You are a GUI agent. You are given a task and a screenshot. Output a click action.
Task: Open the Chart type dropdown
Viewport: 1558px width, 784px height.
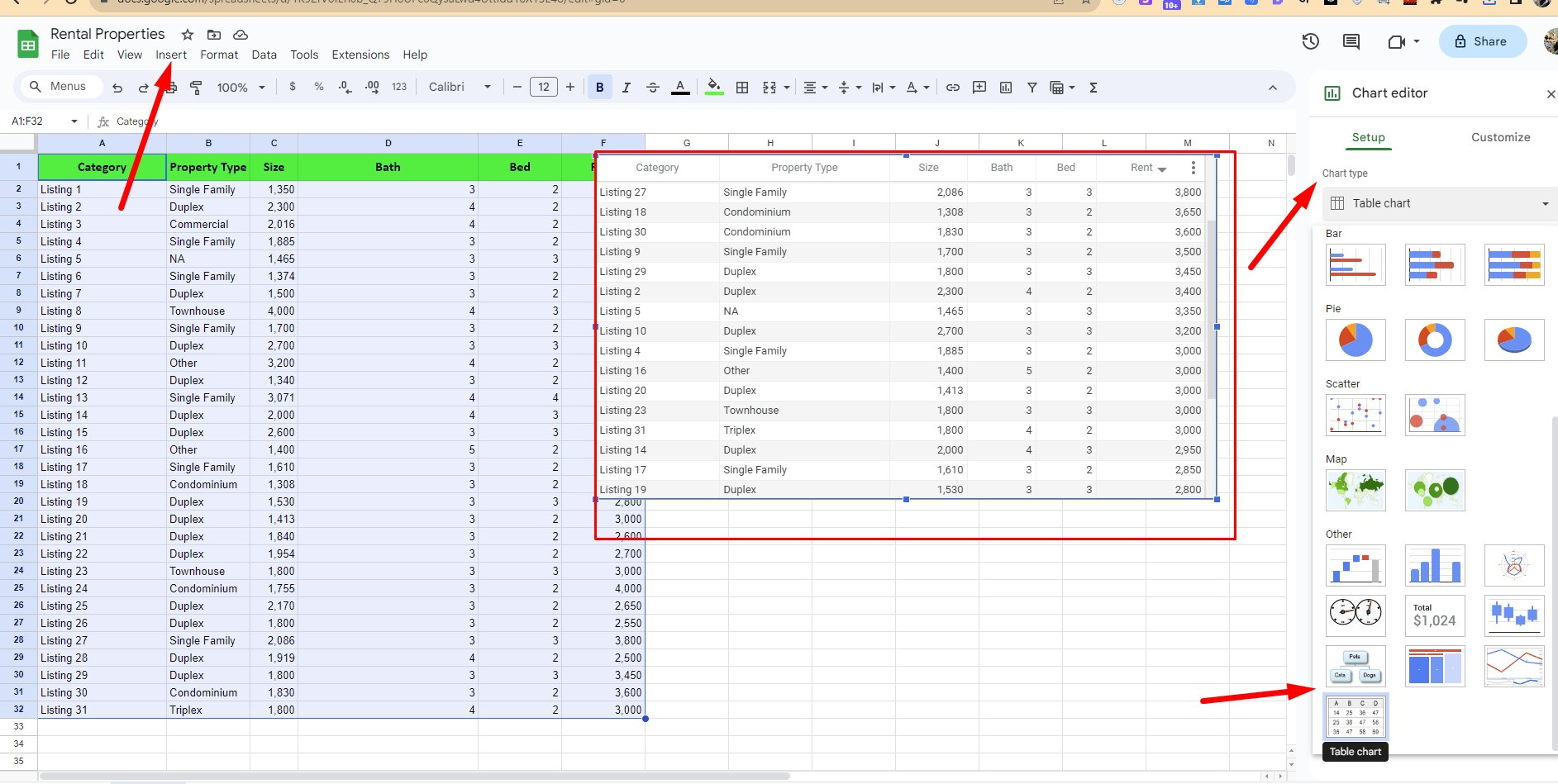pos(1441,203)
